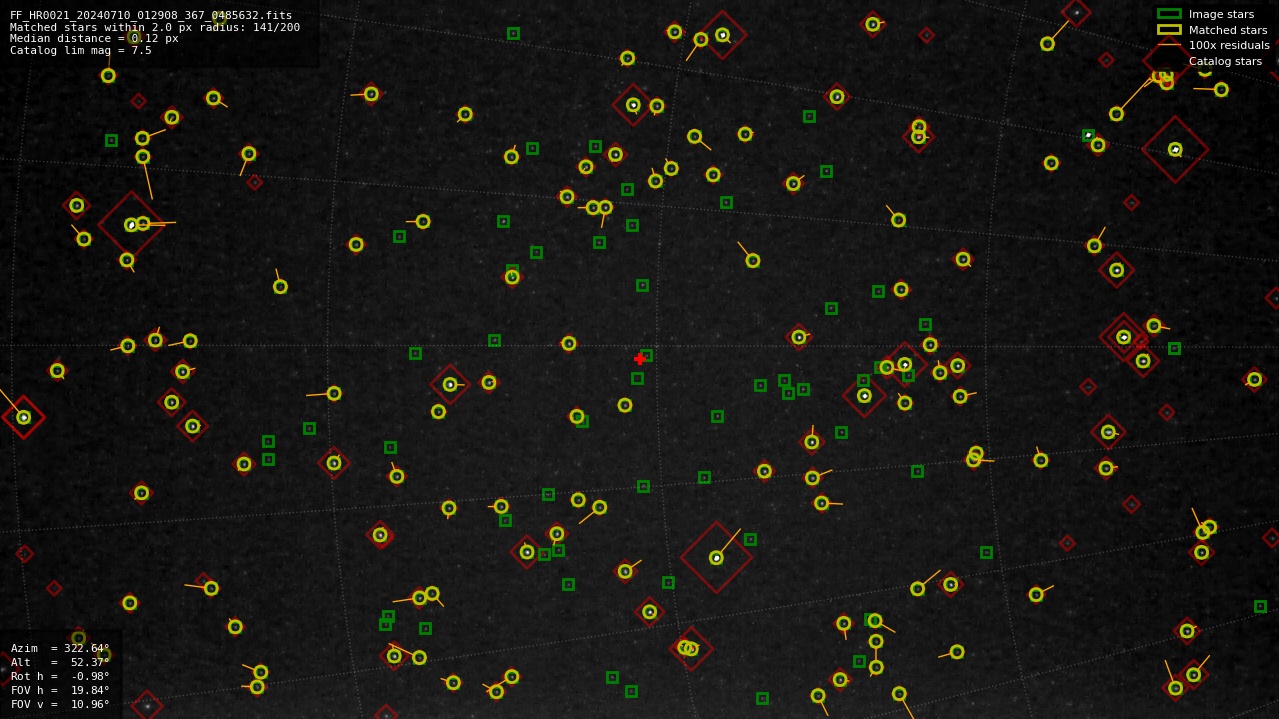
Task: Click the 'FOV h = 19.84°' readout
Action: click(60, 690)
